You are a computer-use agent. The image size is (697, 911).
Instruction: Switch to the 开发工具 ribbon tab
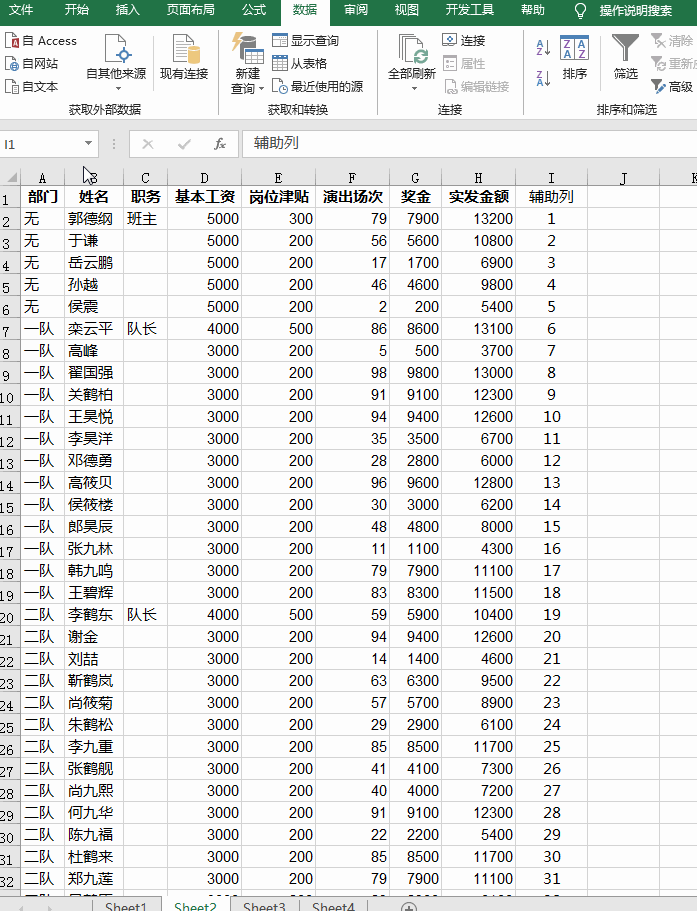470,10
